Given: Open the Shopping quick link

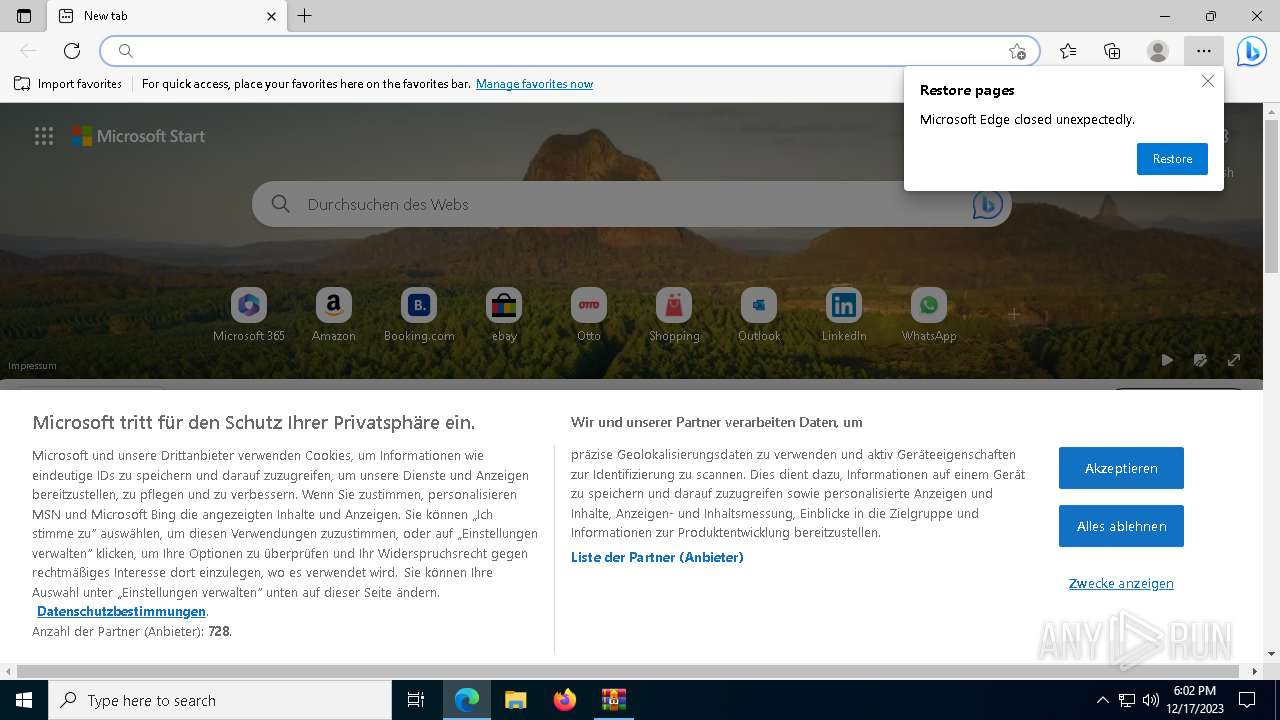Looking at the screenshot, I should tap(674, 315).
